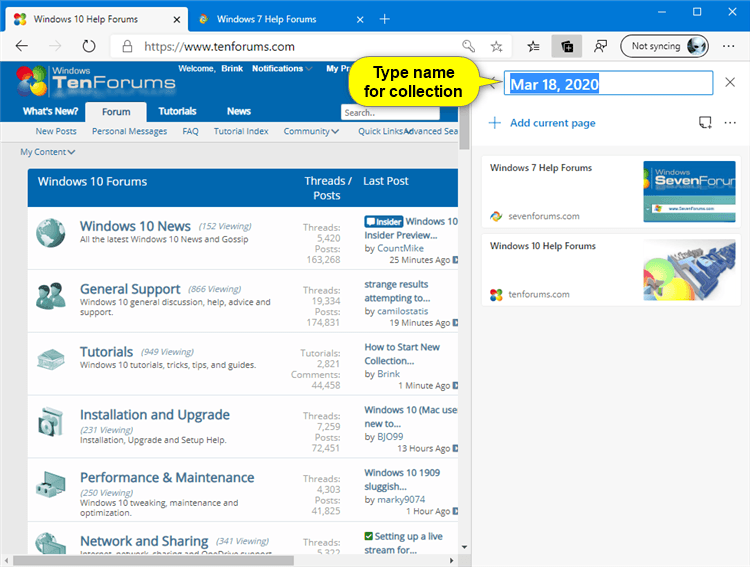Open the marky9074 user link
The height and width of the screenshot is (567, 750).
[401, 500]
